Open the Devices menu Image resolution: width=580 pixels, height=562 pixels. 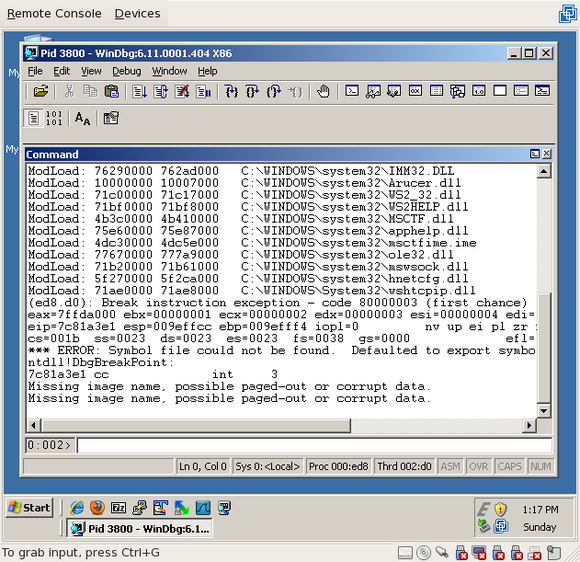tap(137, 14)
